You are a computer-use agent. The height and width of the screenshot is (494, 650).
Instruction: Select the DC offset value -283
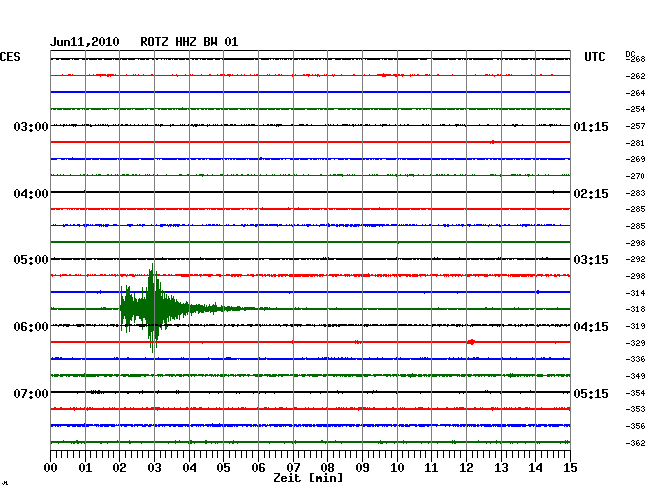click(x=635, y=193)
